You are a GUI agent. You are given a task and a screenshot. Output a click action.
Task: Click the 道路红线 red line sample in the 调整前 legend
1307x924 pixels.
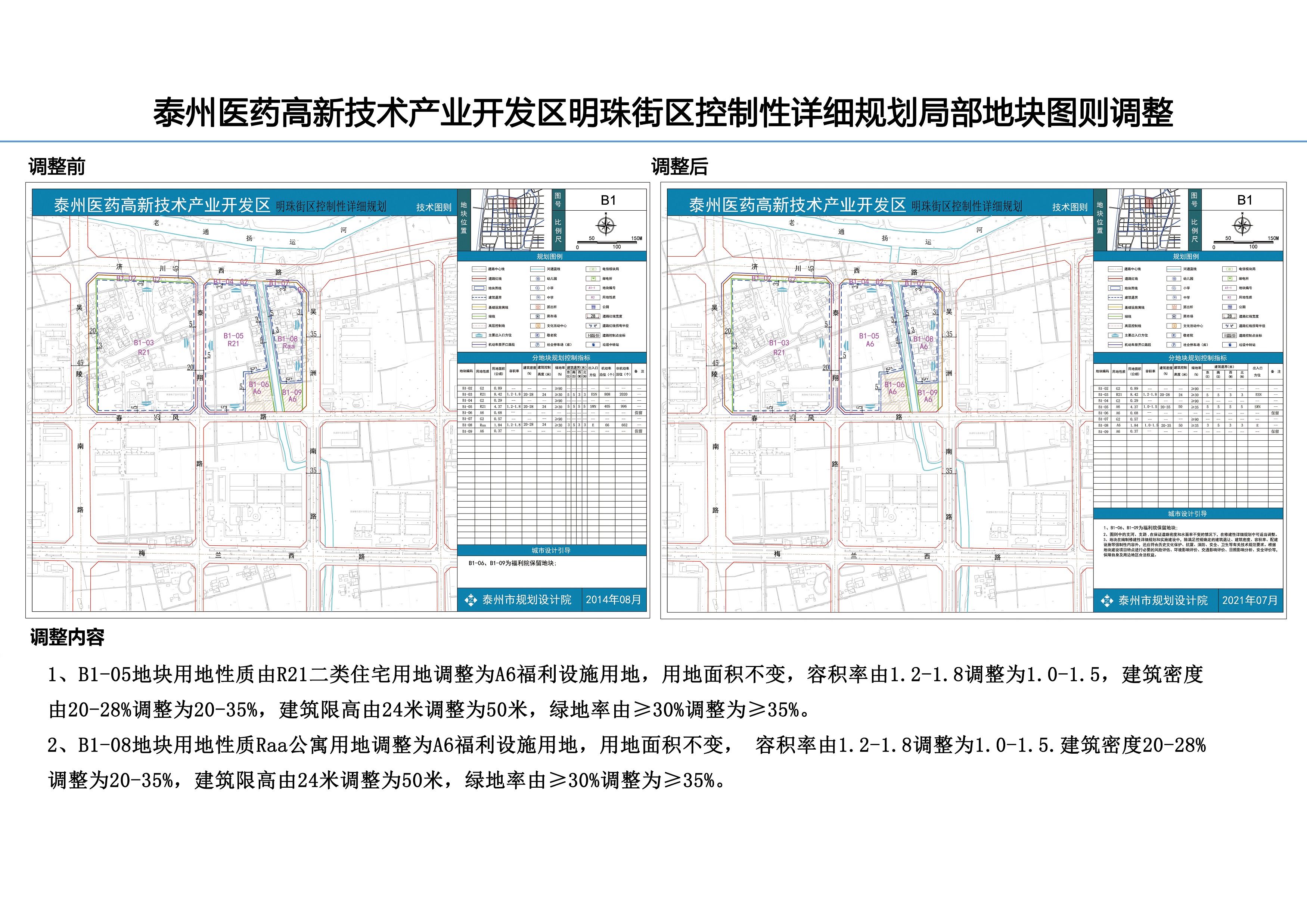(479, 279)
